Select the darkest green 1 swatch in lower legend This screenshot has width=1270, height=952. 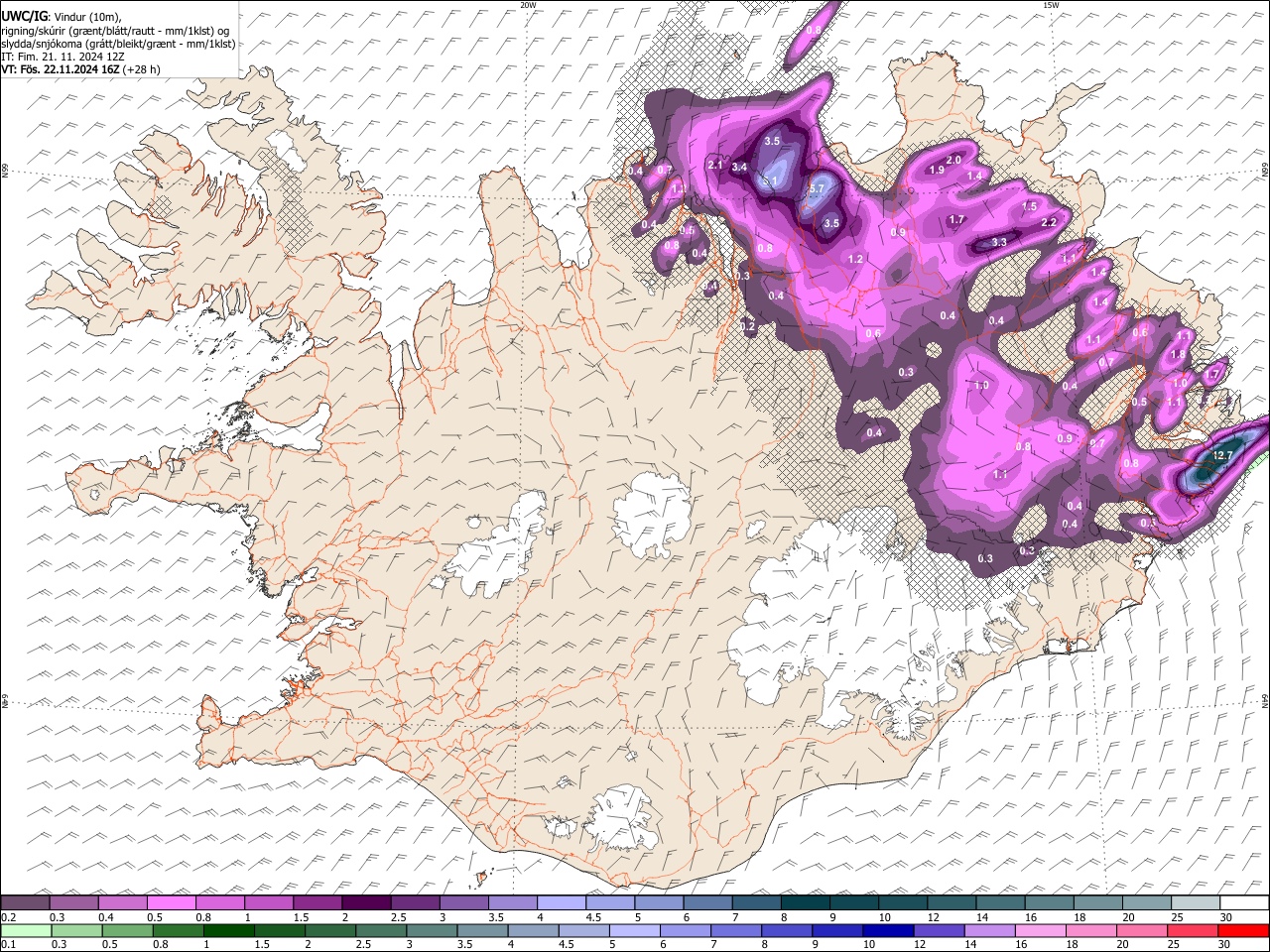tap(228, 930)
